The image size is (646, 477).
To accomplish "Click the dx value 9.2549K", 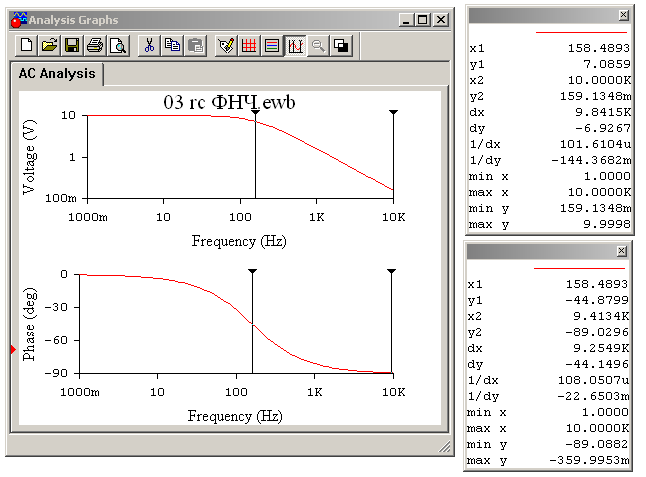I will click(601, 348).
